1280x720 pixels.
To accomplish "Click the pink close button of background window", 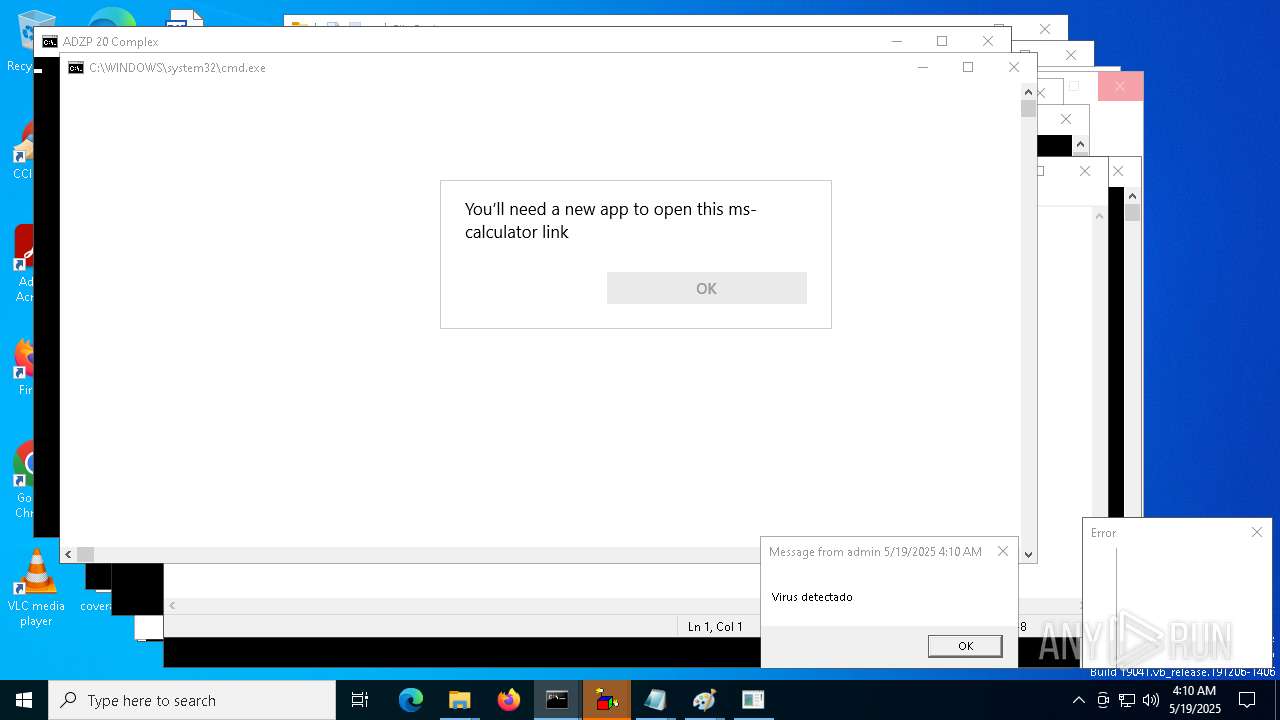I will click(1120, 87).
